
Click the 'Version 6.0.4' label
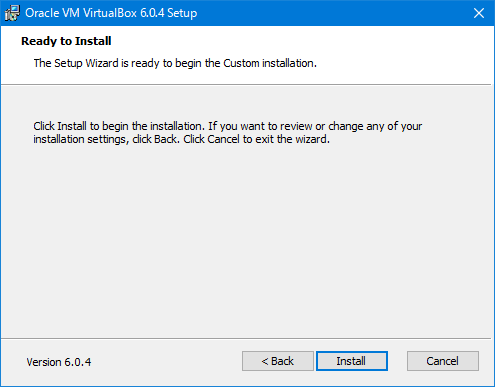coord(59,362)
